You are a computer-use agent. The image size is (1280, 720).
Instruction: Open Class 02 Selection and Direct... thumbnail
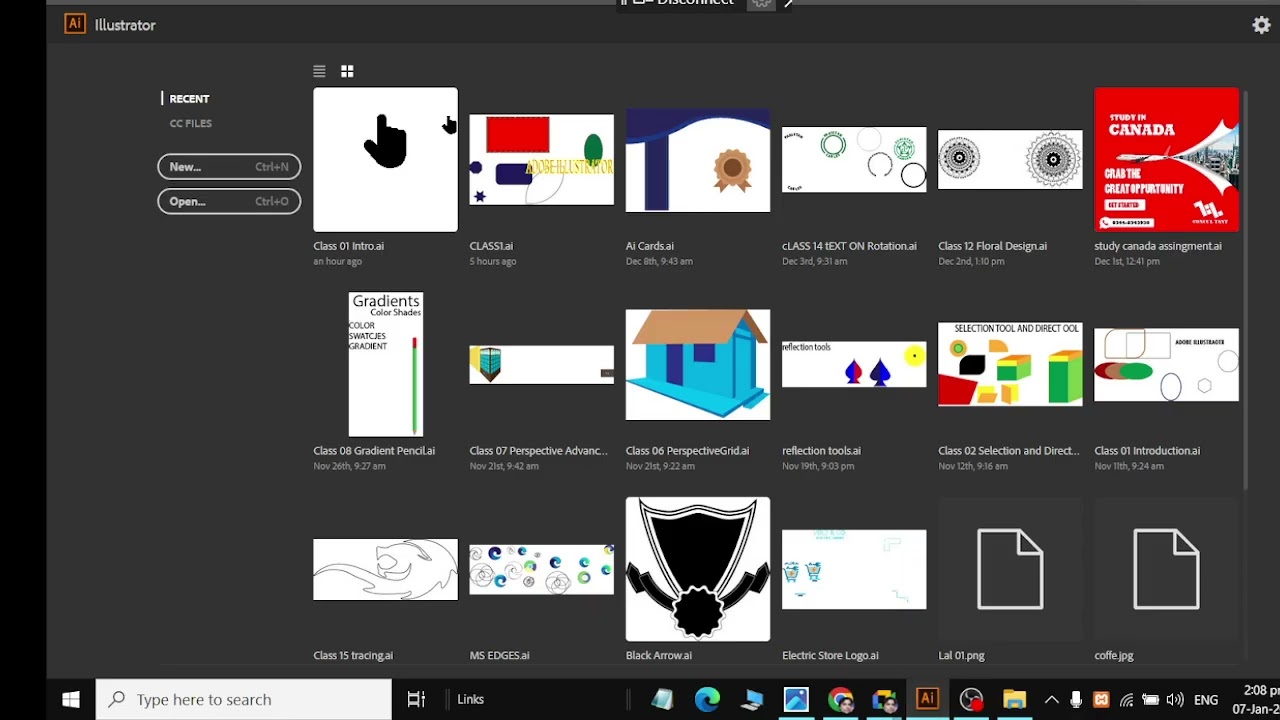tap(1010, 365)
